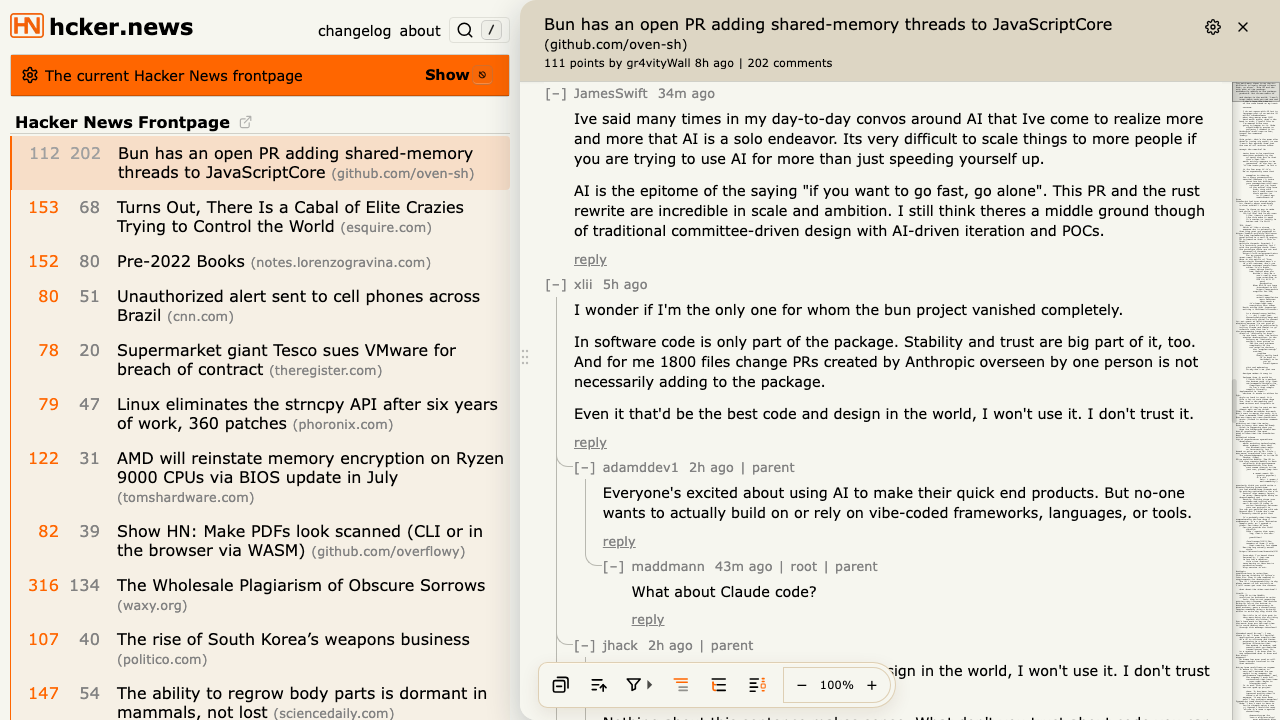Open regrow body parts mammals story
Screen dimensions: 1280x720
302,702
